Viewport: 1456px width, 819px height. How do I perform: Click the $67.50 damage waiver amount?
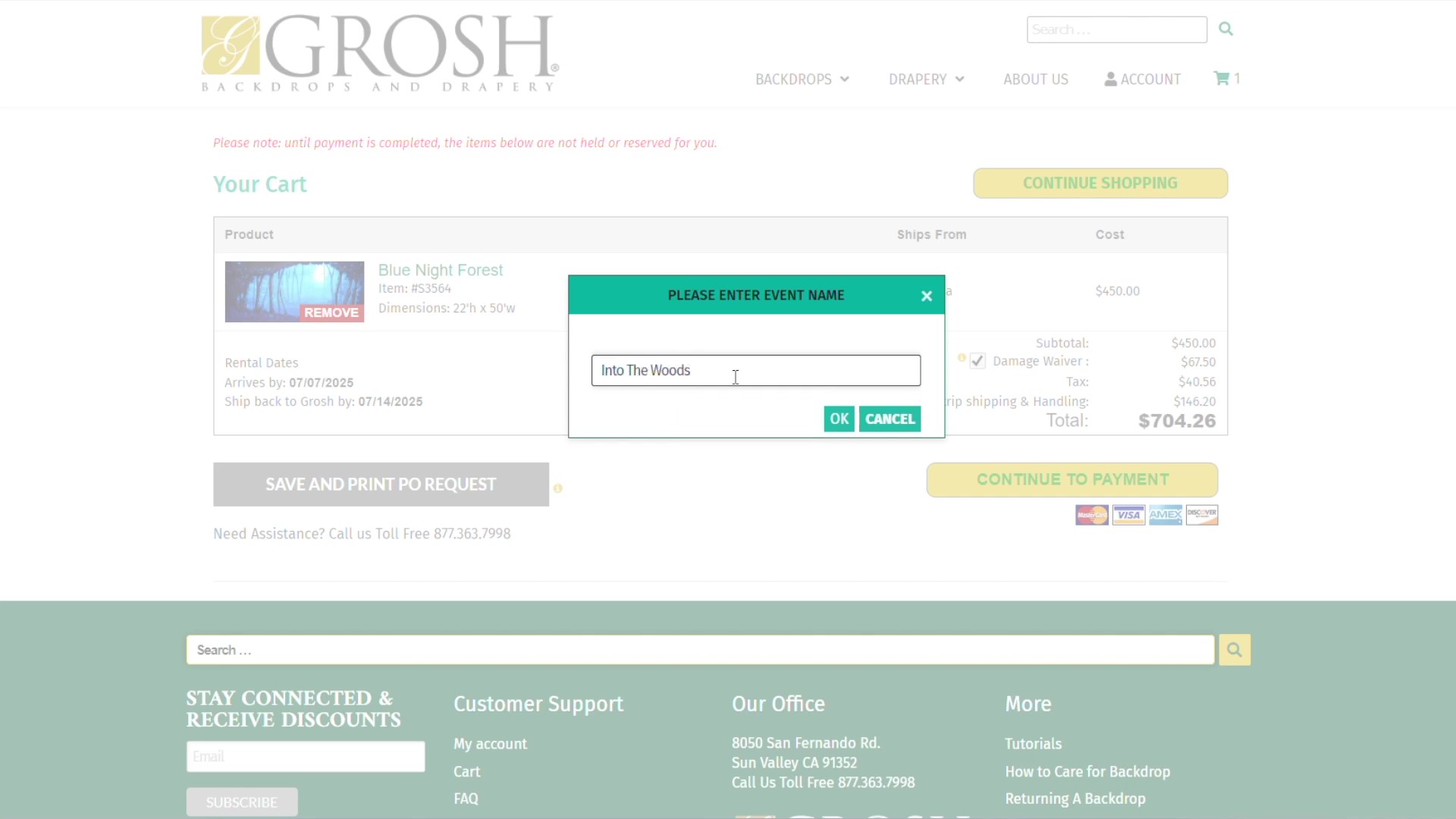point(1198,362)
